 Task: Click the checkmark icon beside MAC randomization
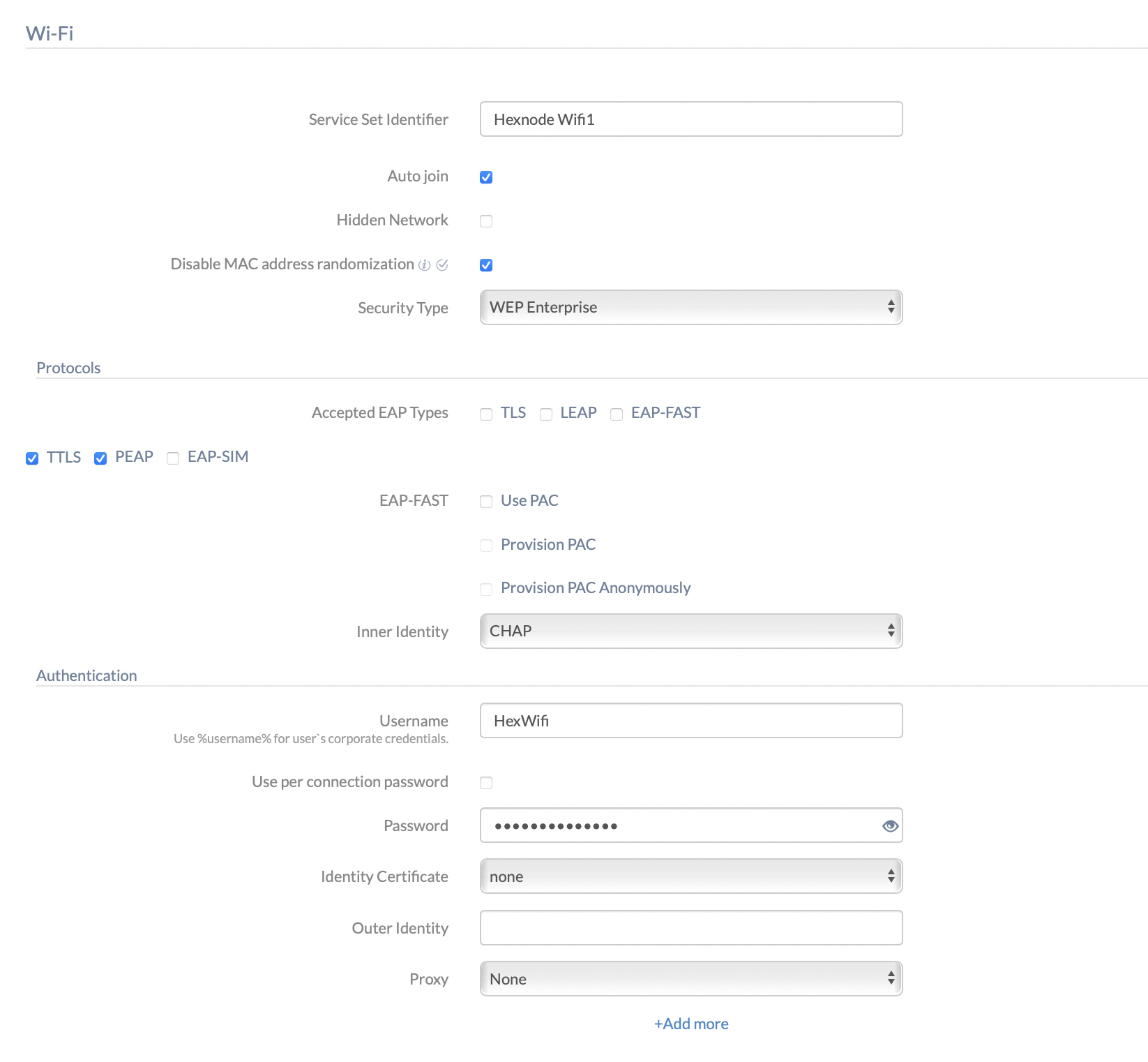coord(442,265)
